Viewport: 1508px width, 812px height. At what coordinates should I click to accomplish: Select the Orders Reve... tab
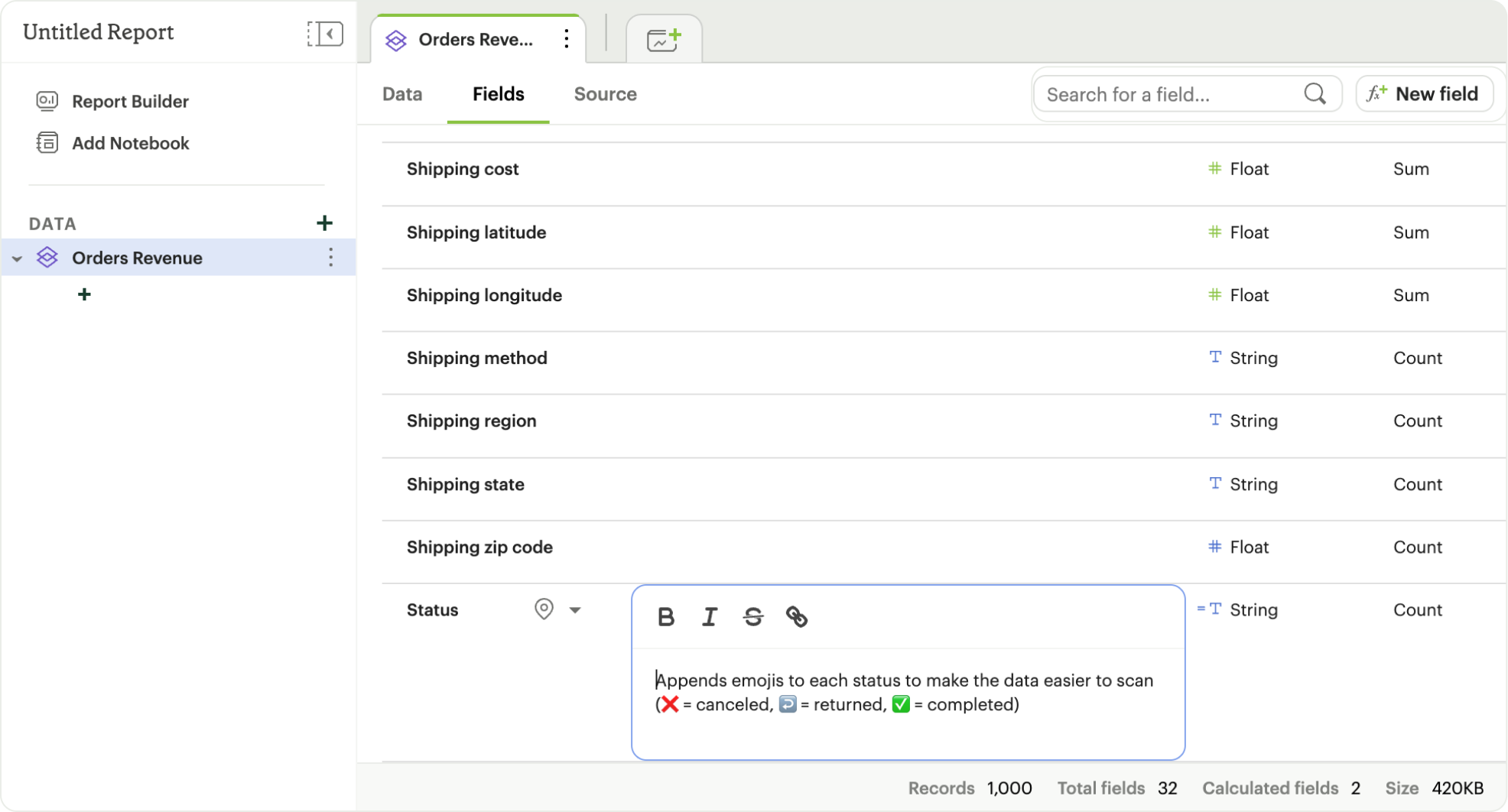475,40
